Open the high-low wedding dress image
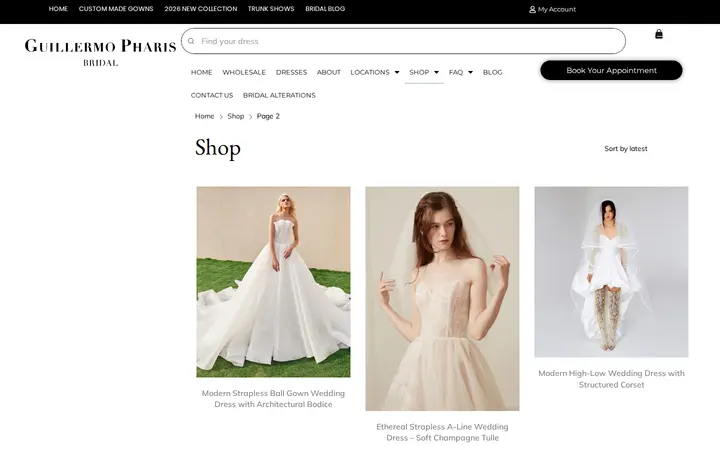Viewport: 720px width, 450px height. [x=611, y=272]
